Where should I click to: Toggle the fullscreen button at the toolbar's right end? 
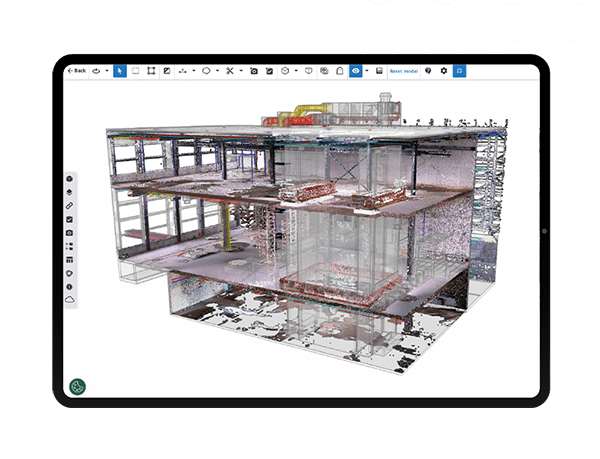(x=460, y=71)
